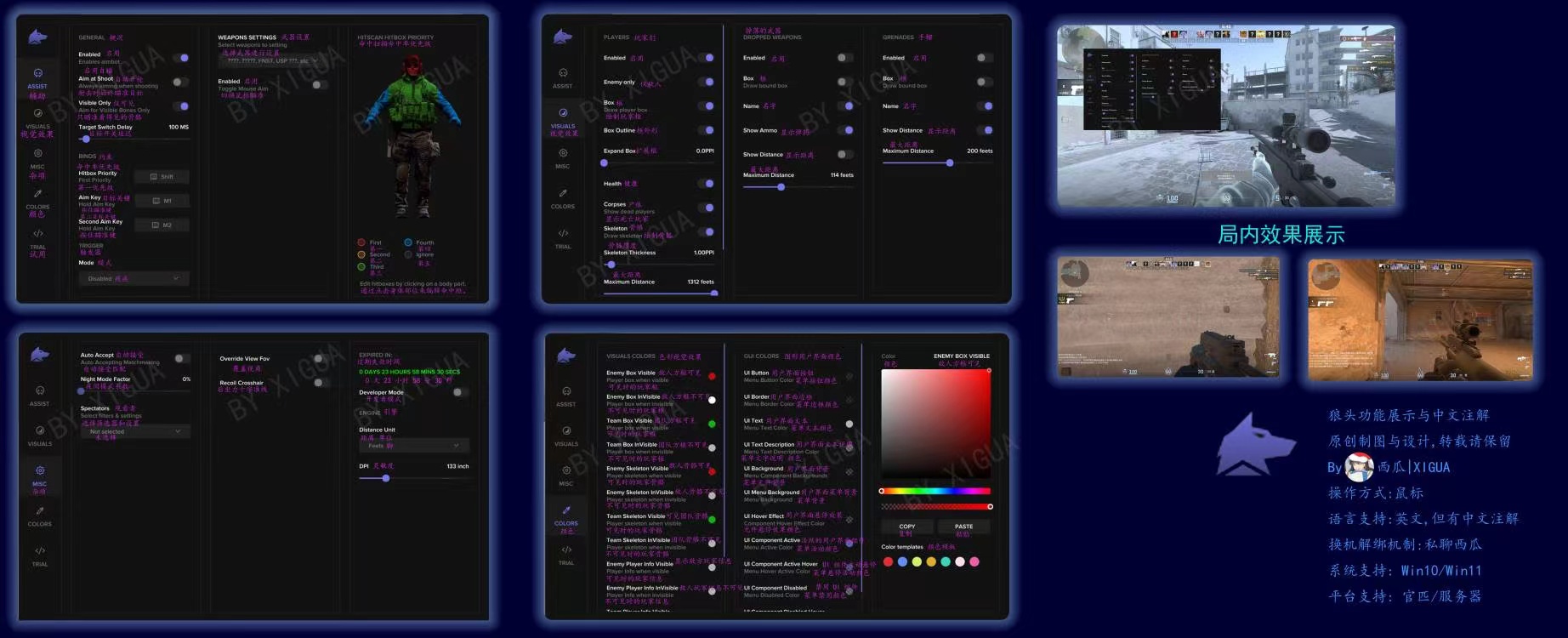Viewport: 1568px width, 638px height.
Task: Click the rainbow hue slider
Action: 935,491
